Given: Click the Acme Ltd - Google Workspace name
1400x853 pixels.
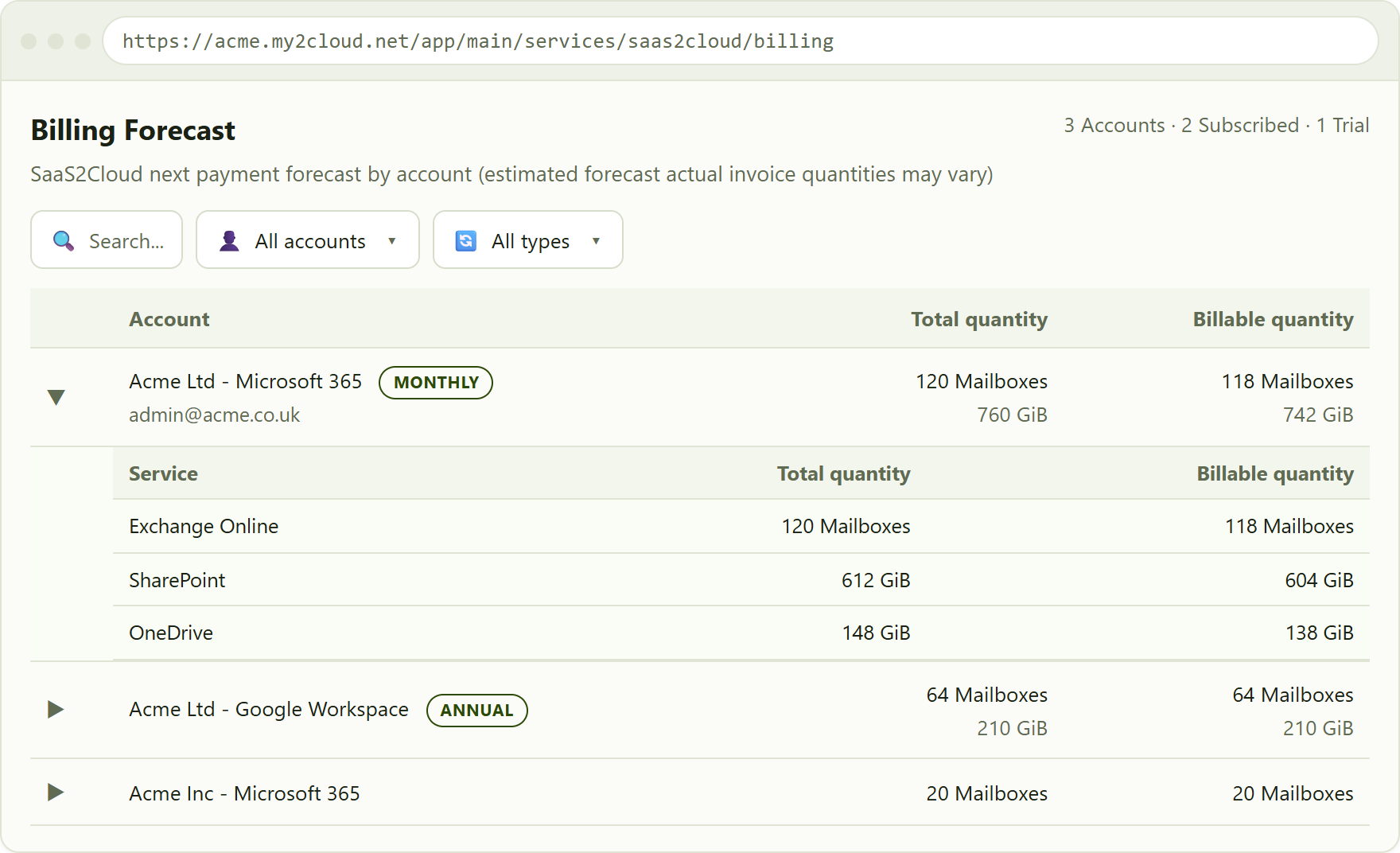Looking at the screenshot, I should pyautogui.click(x=269, y=709).
